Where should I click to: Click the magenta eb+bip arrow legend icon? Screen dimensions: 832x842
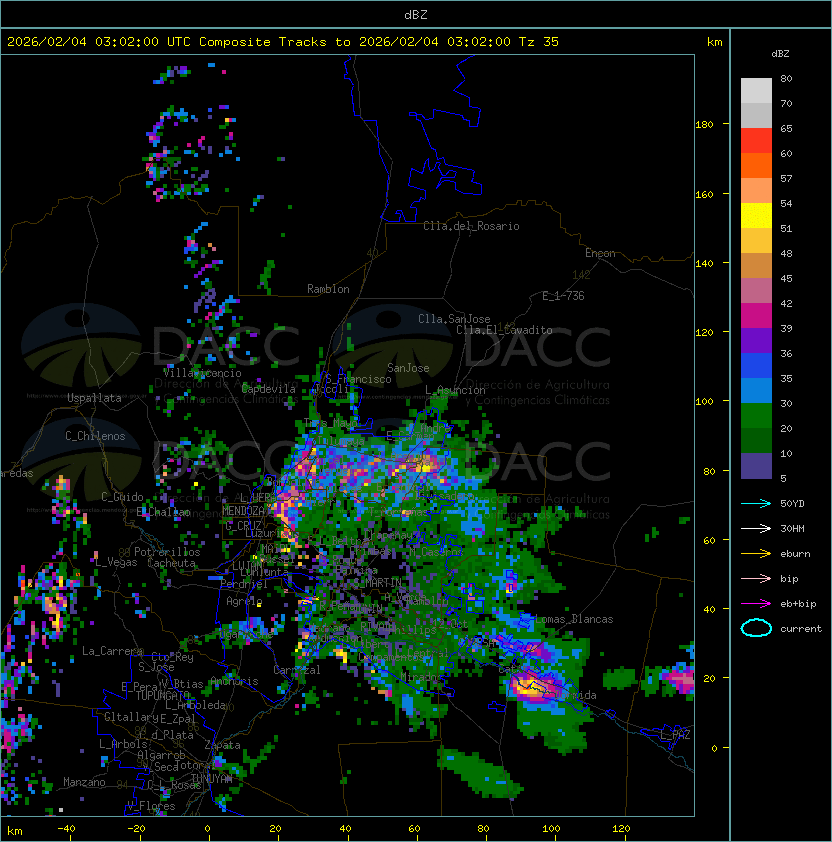[756, 604]
